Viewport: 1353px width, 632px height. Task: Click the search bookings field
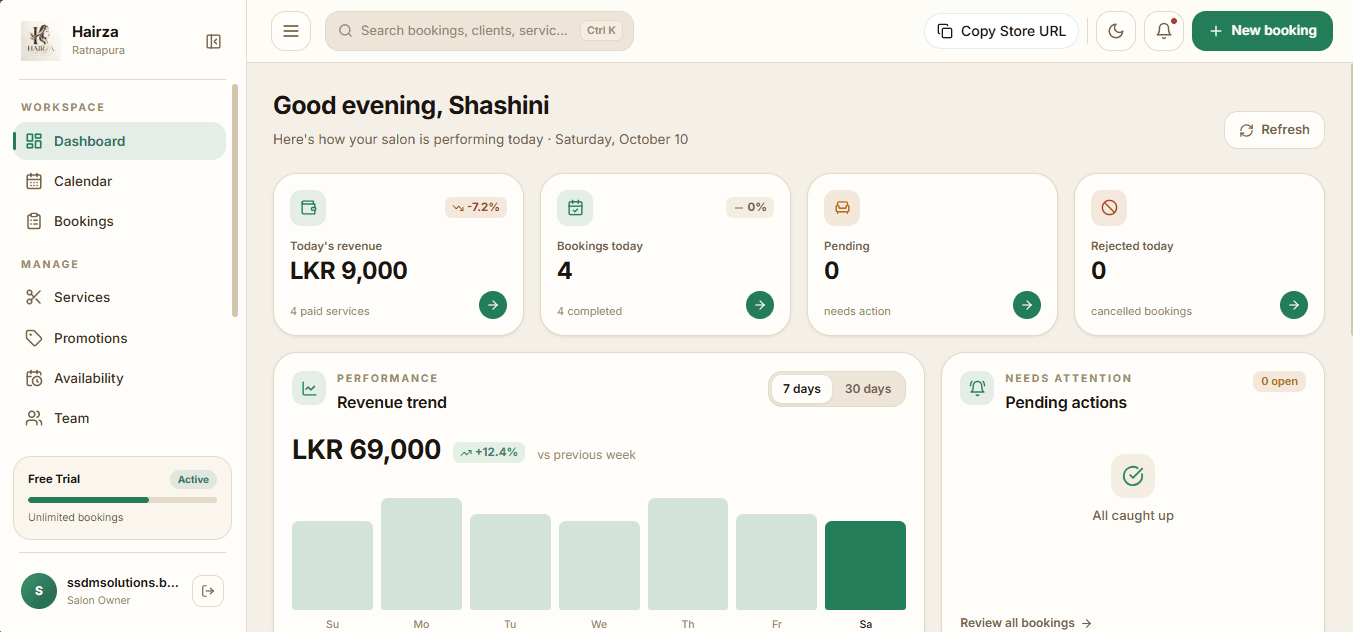tap(479, 31)
